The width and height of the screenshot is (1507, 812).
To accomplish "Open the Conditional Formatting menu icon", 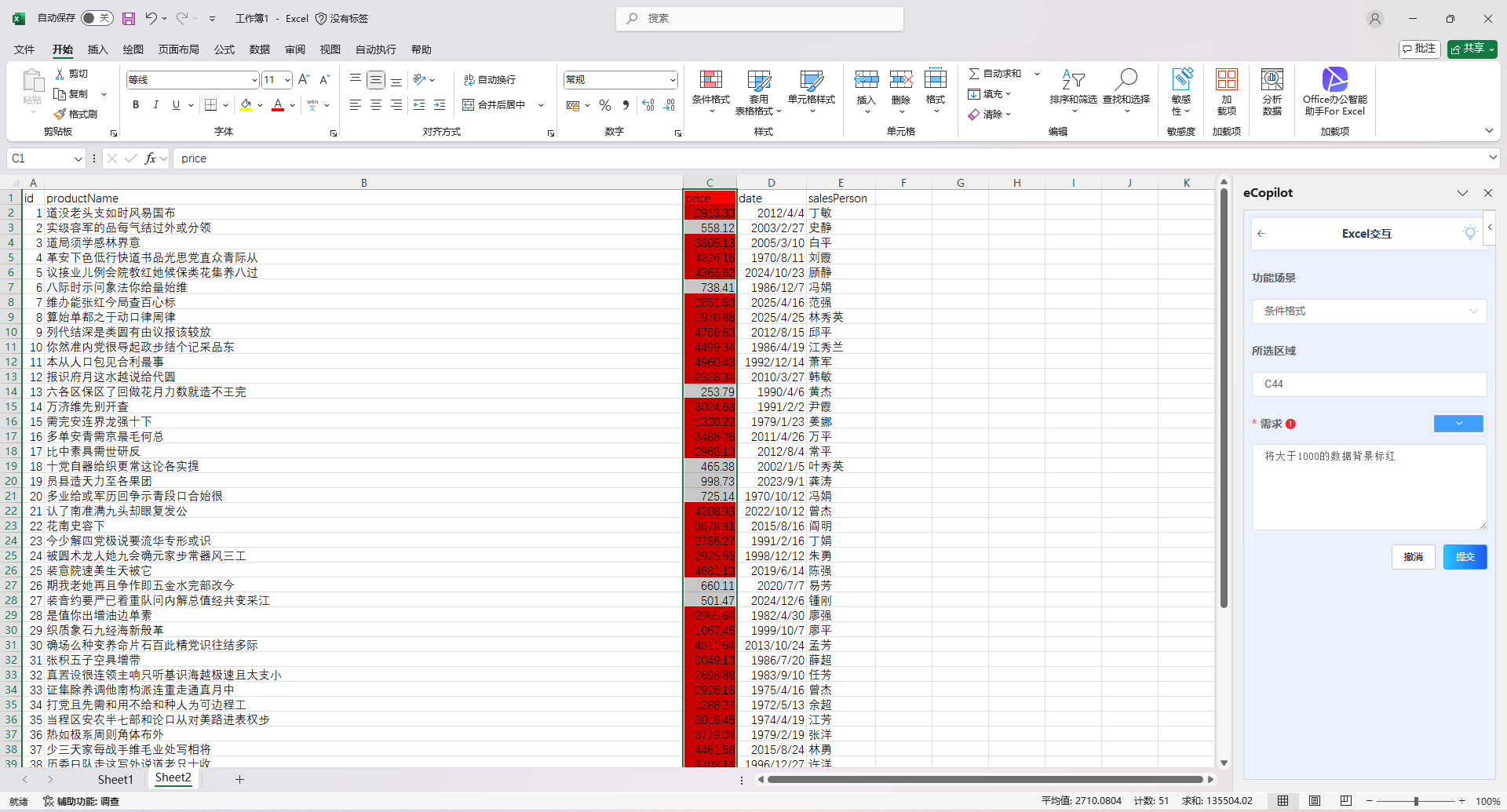I will tap(710, 80).
